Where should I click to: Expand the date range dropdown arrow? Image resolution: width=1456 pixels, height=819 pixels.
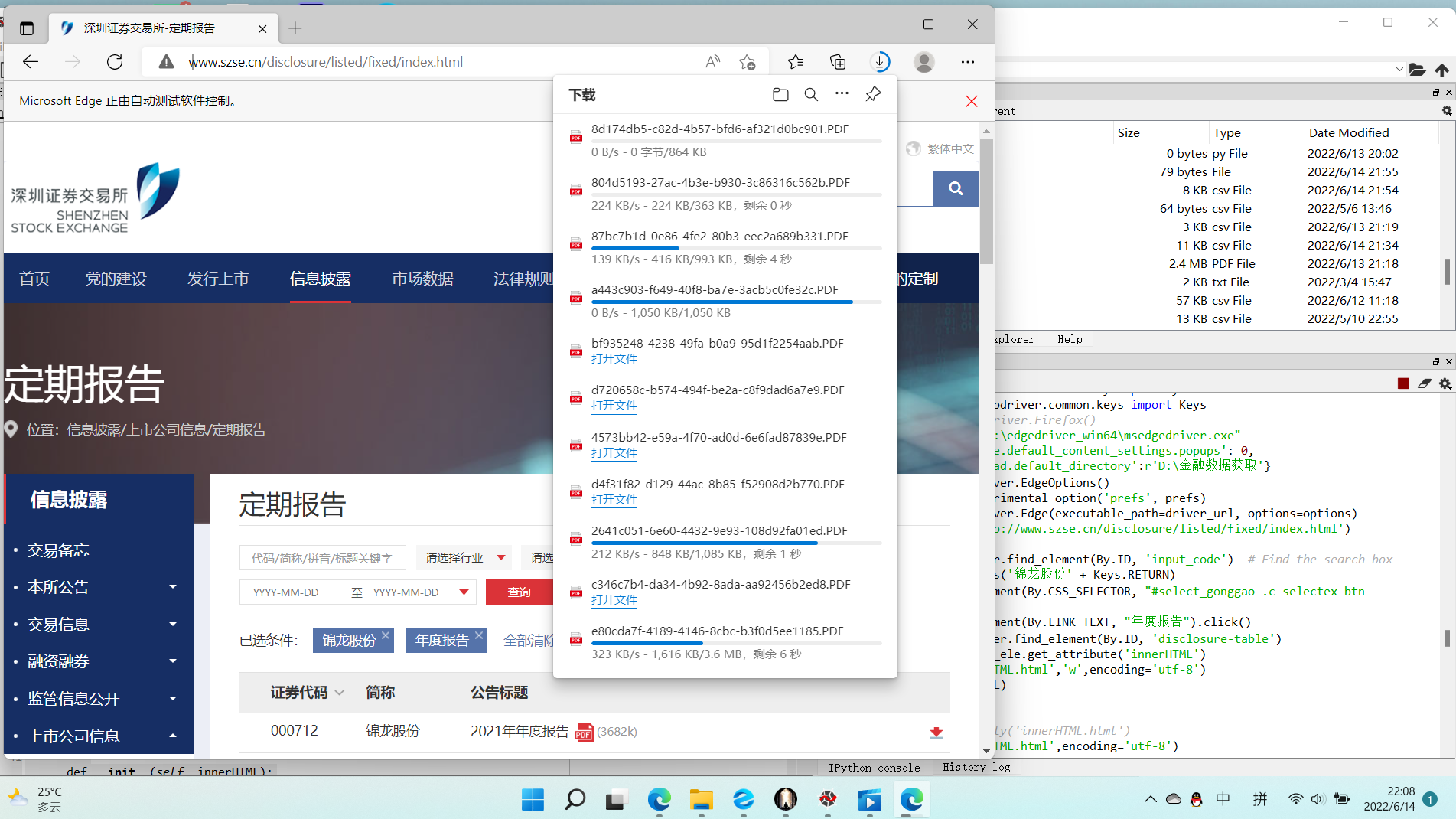pos(464,592)
